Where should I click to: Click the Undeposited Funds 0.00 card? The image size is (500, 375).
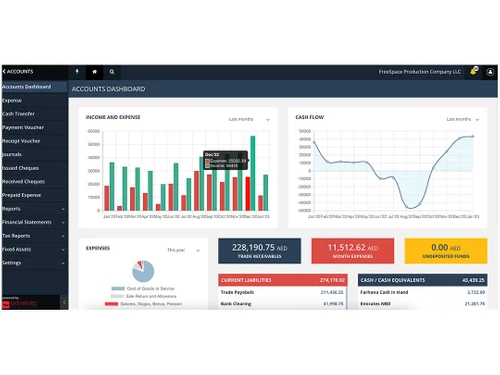pyautogui.click(x=446, y=251)
